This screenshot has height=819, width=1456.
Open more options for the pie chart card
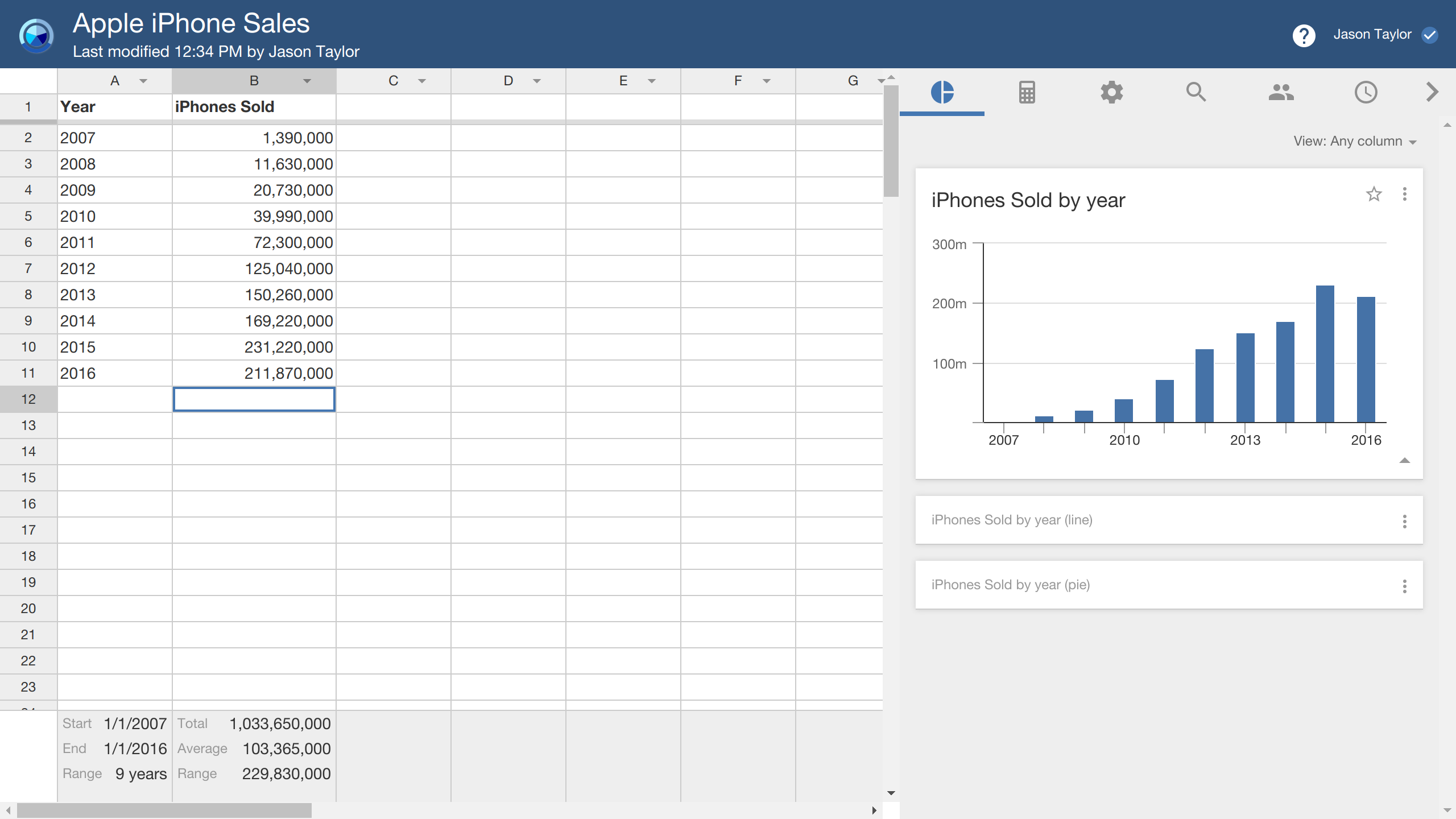point(1405,586)
